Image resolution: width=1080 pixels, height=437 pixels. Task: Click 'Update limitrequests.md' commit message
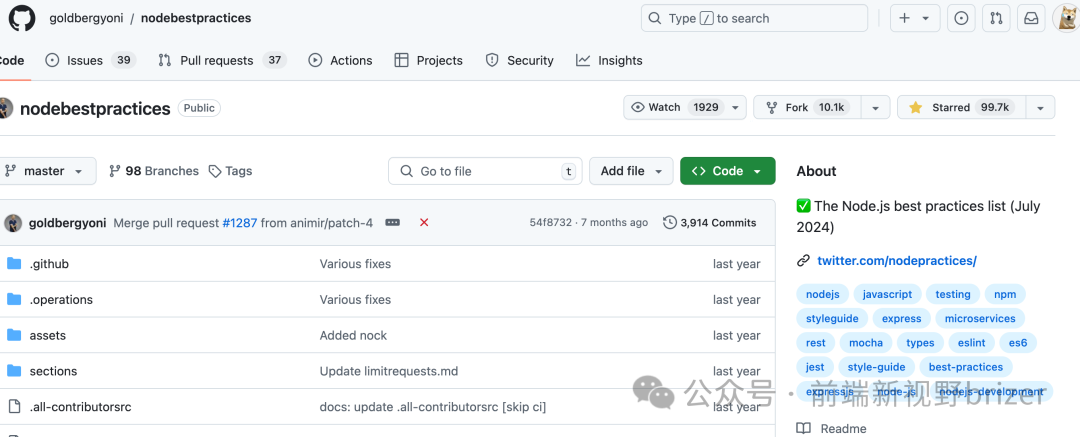(x=388, y=371)
